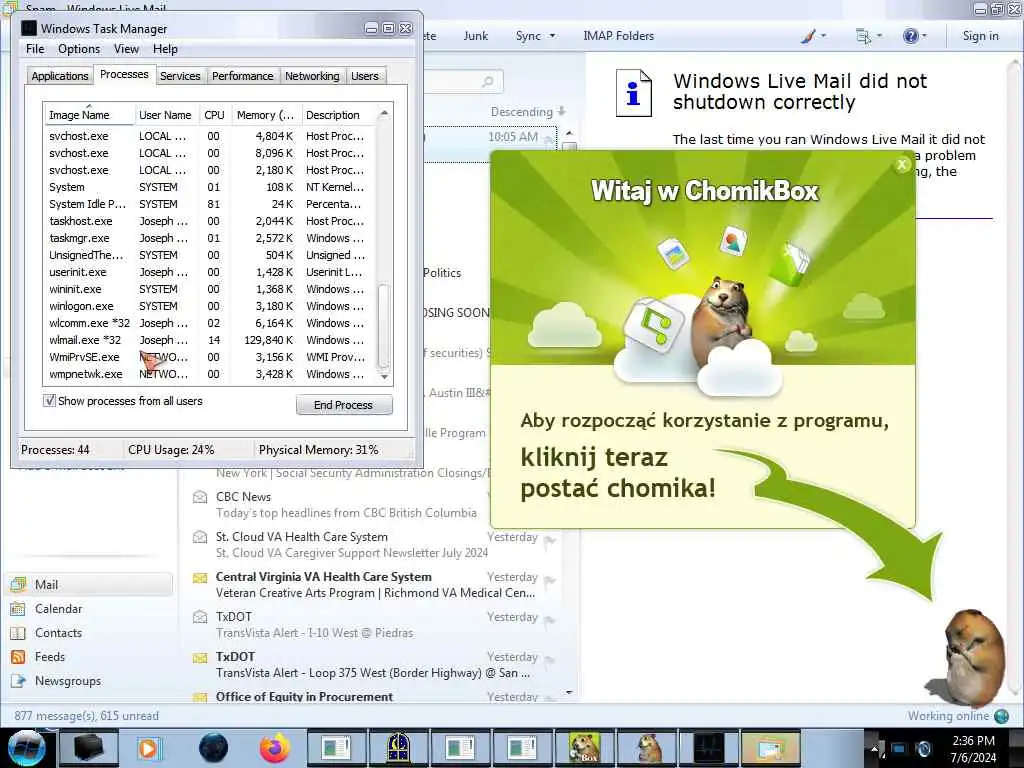This screenshot has width=1024, height=768.
Task: Click the Contacts icon in the sidebar
Action: tap(18, 633)
